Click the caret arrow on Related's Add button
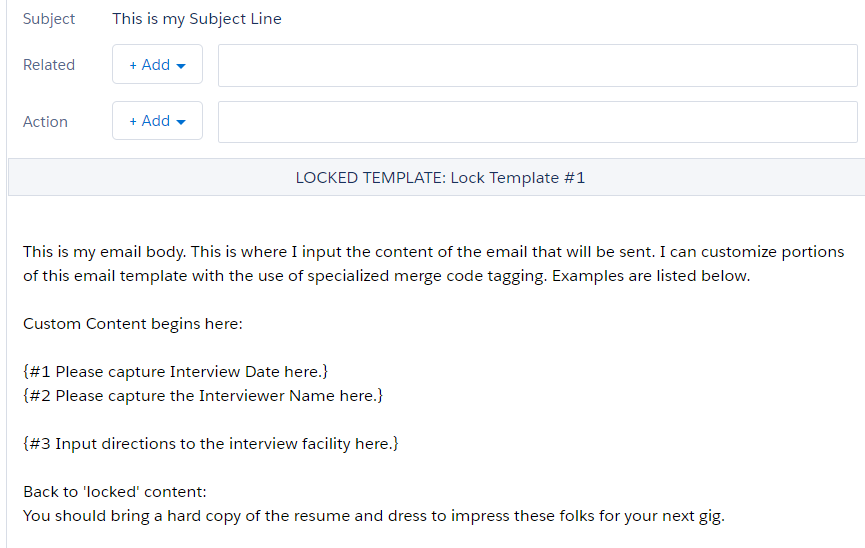 (181, 66)
